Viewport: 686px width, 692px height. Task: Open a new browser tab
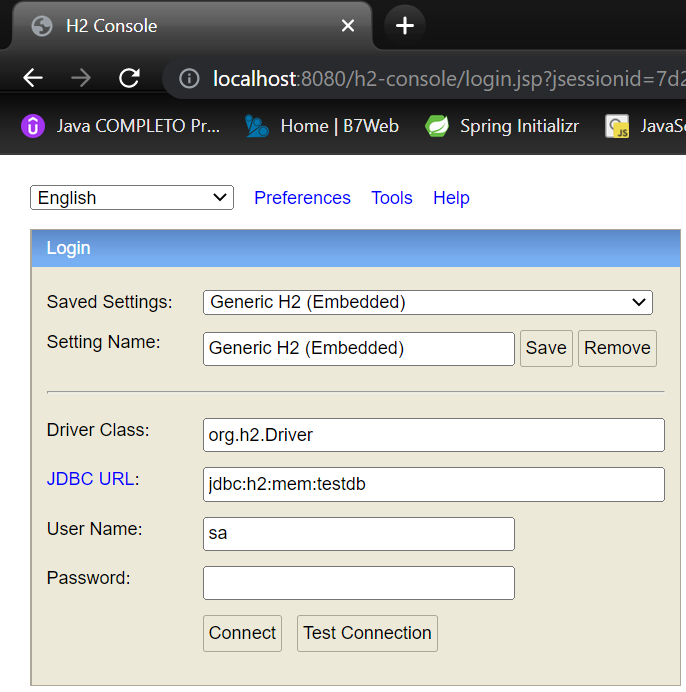click(x=404, y=26)
